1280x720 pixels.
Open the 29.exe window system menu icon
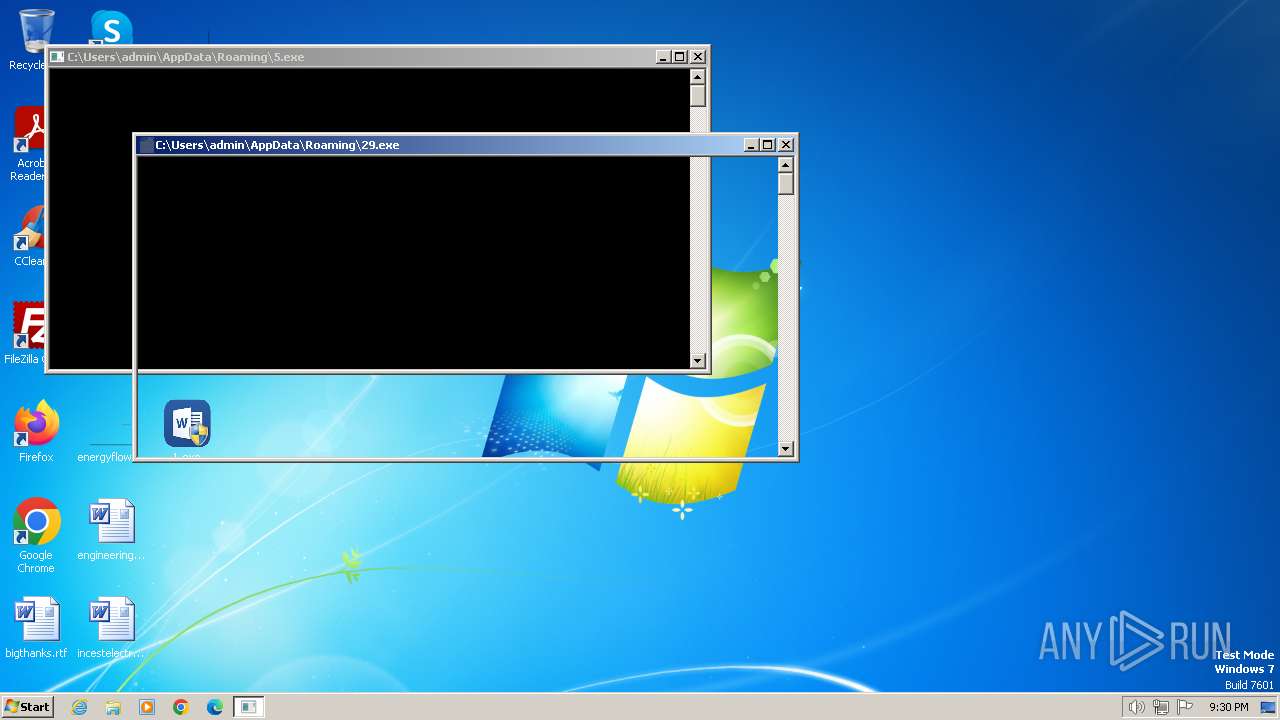(x=146, y=145)
